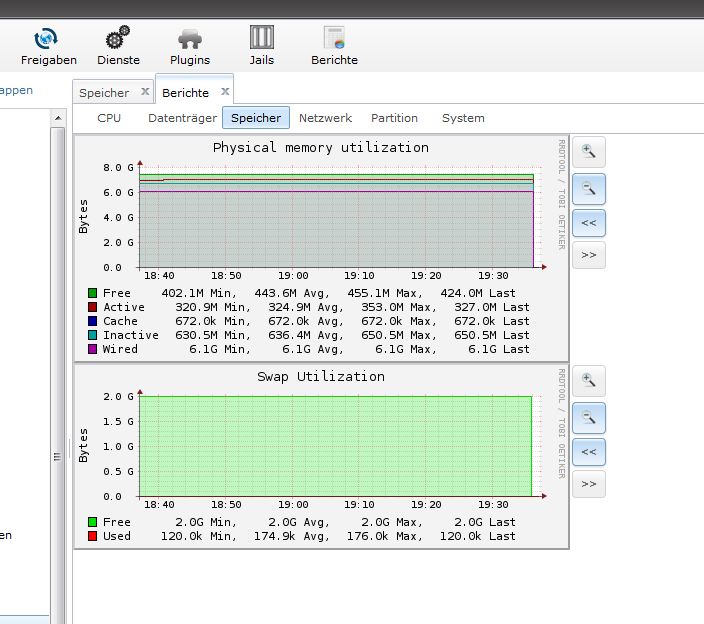Open Plugins section
Image resolution: width=704 pixels, height=624 pixels.
point(190,47)
